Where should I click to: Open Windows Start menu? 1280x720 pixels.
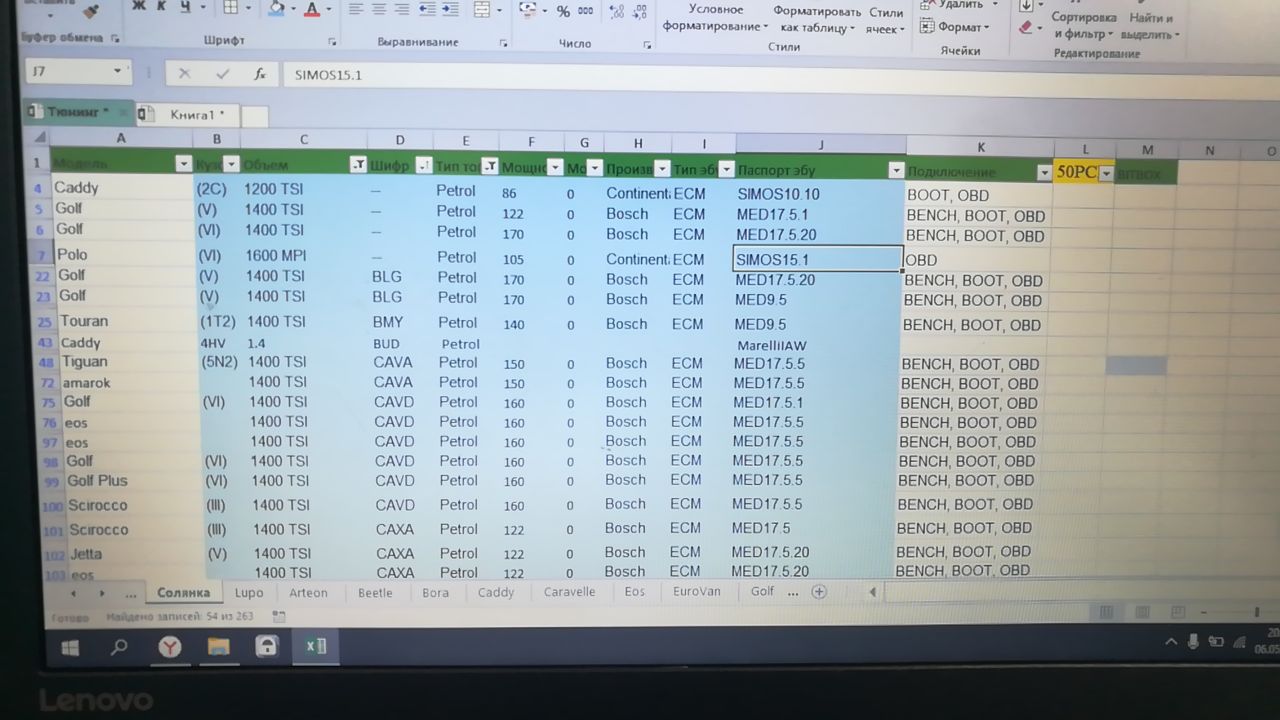(70, 648)
